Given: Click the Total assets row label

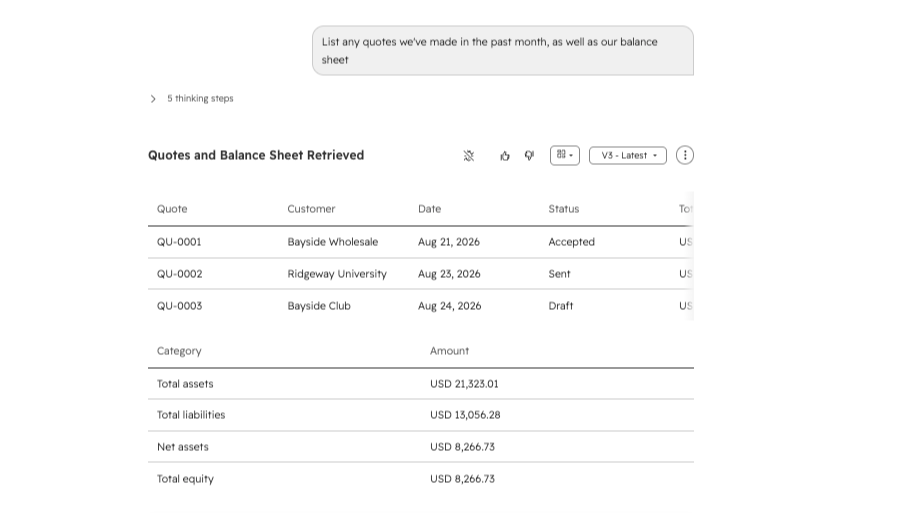Looking at the screenshot, I should [185, 384].
